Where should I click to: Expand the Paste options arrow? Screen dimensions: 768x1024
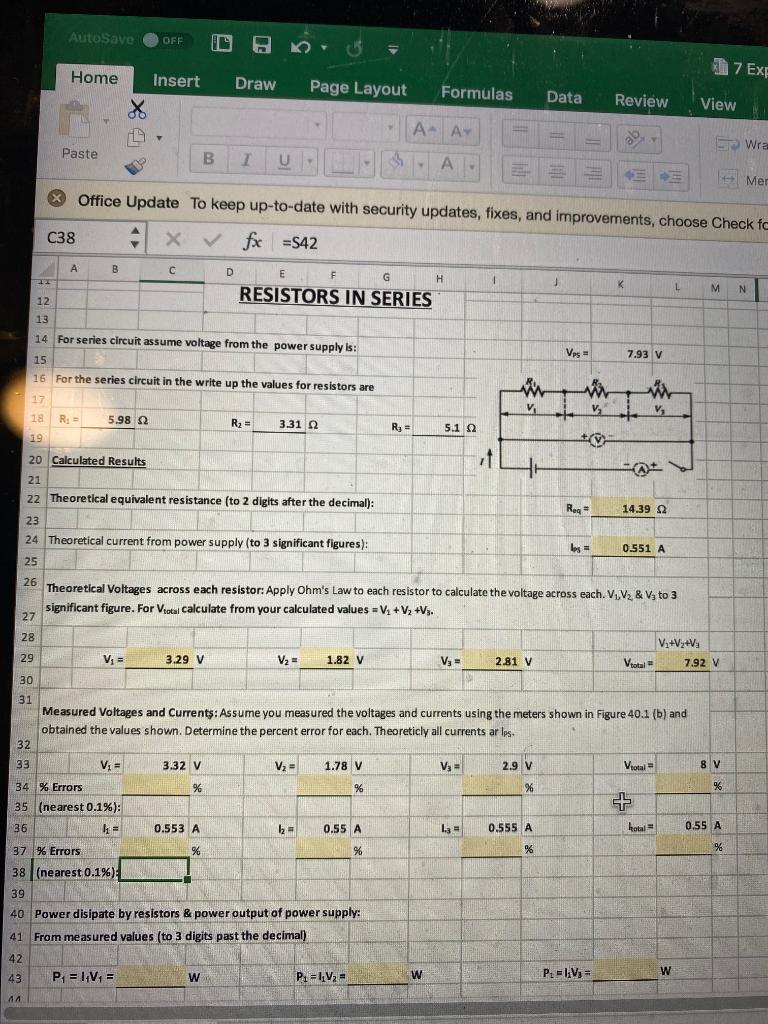pyautogui.click(x=106, y=121)
